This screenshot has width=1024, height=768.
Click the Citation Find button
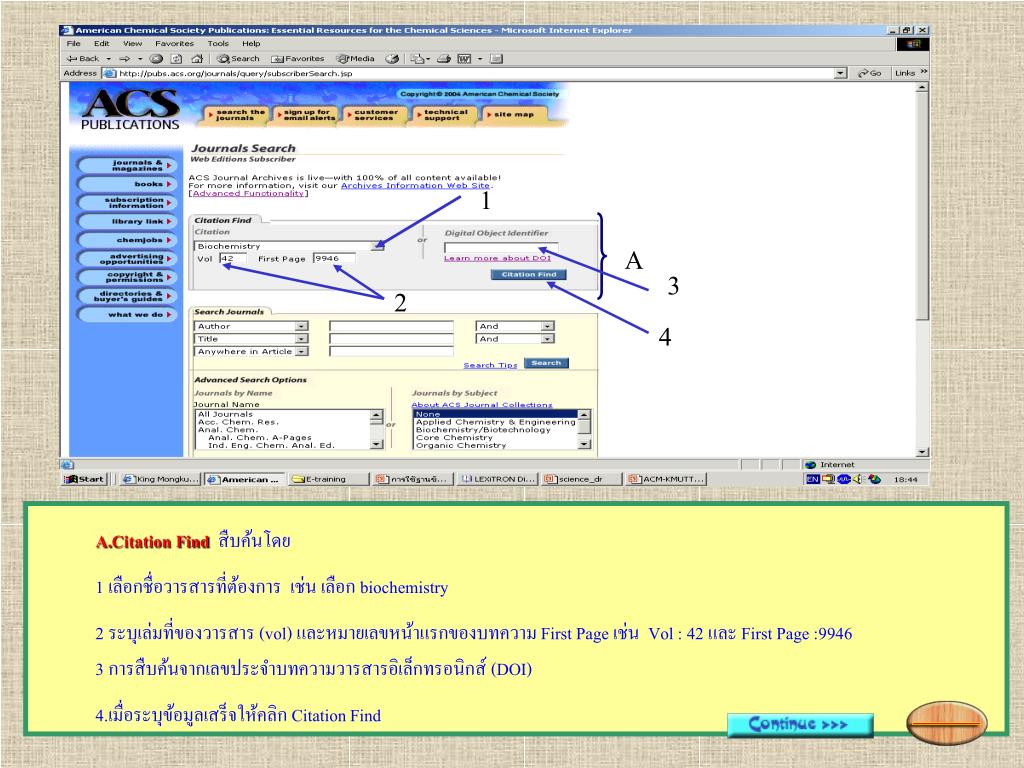[528, 275]
